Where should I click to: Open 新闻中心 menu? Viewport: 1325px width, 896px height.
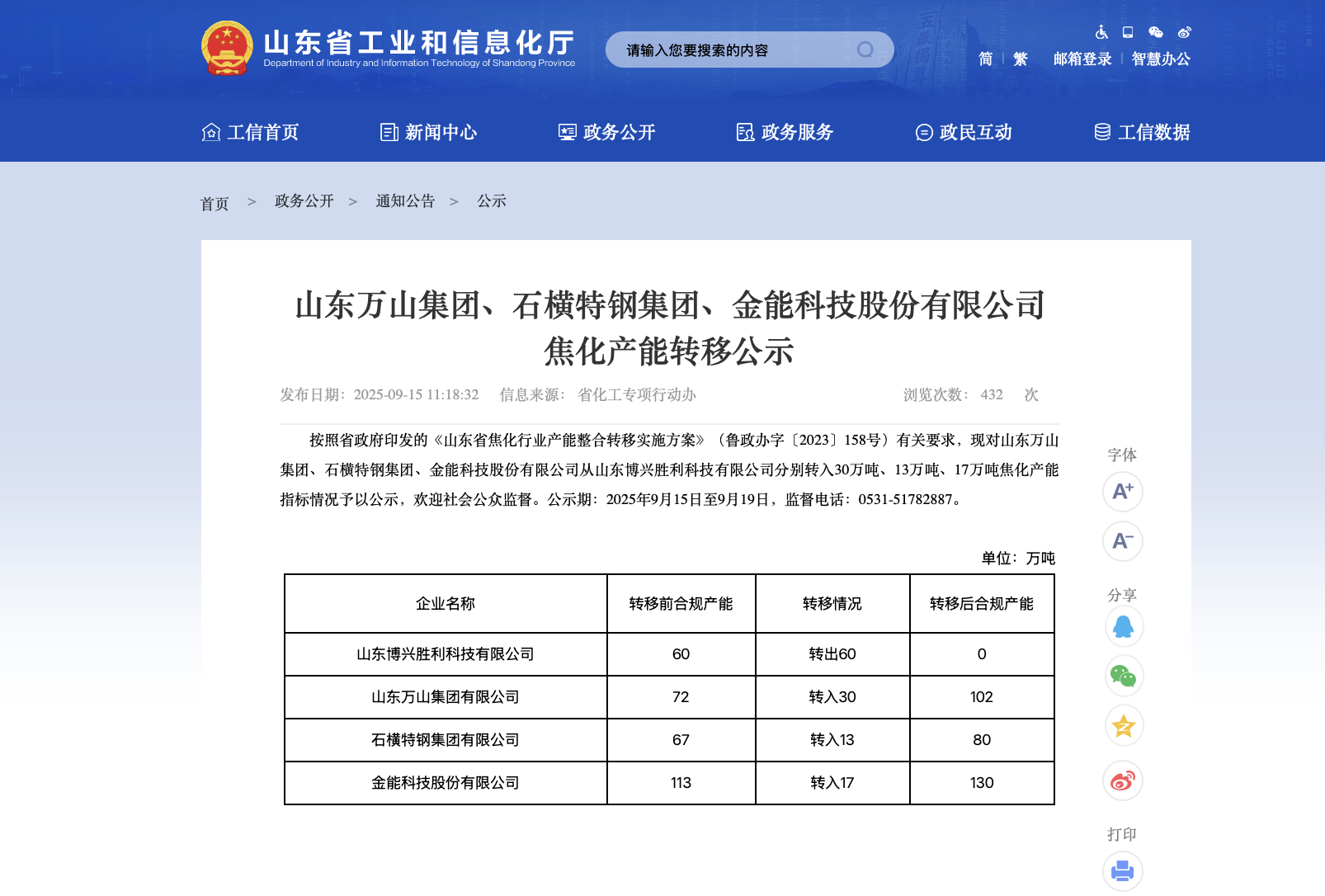tap(428, 132)
